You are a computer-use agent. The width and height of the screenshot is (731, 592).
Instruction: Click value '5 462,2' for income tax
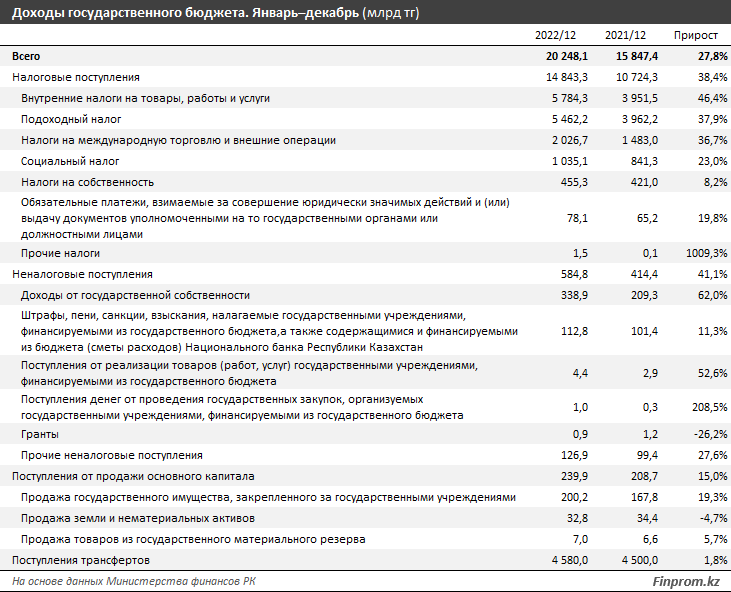point(570,119)
